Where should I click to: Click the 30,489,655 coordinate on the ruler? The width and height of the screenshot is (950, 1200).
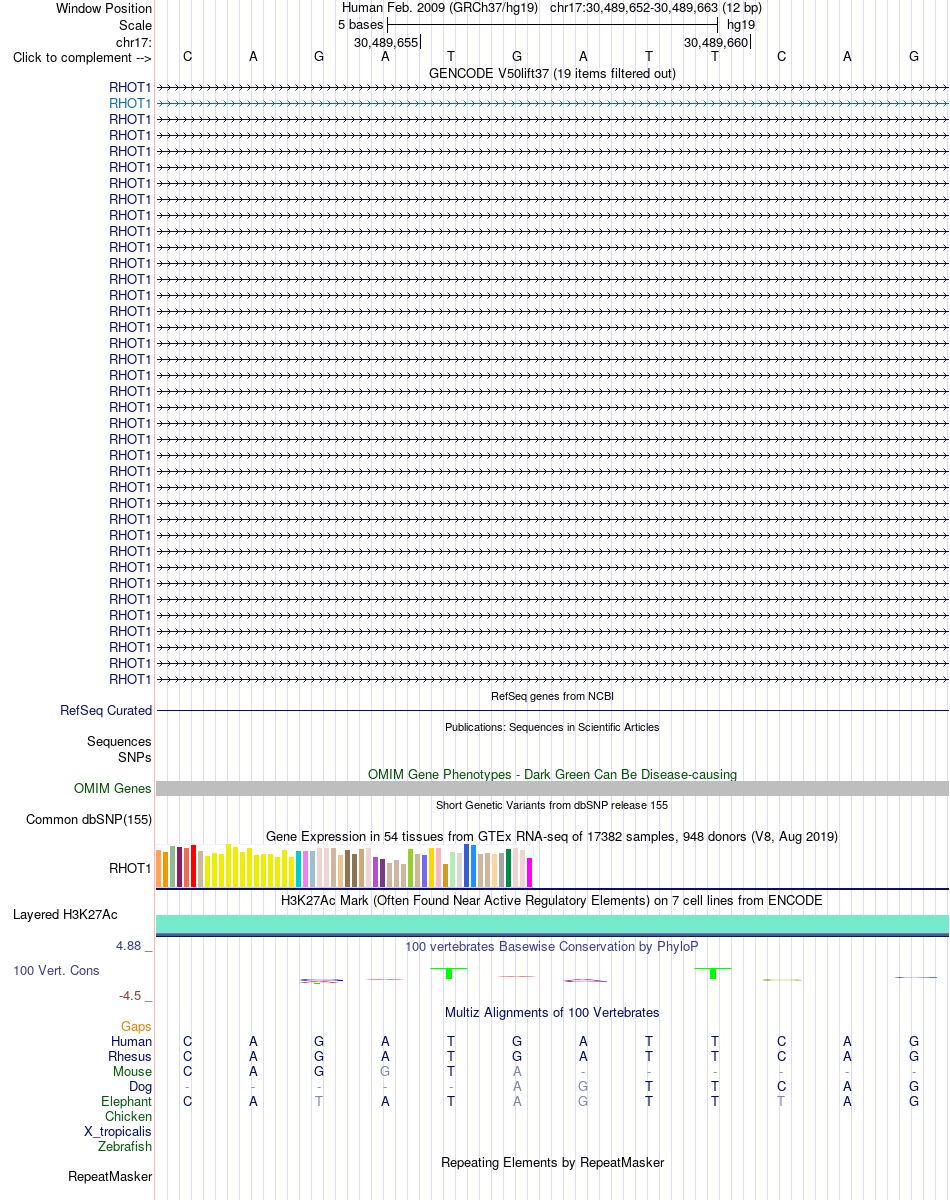point(386,42)
